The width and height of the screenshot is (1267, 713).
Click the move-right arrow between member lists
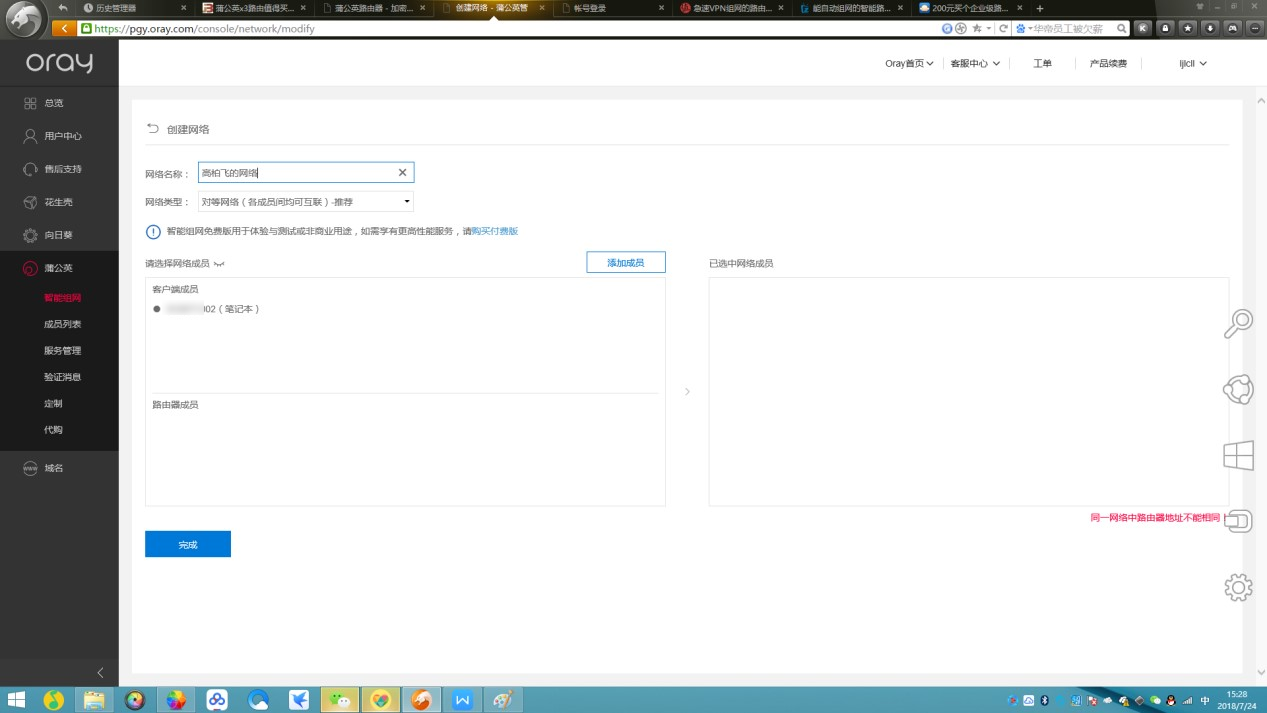coord(687,392)
